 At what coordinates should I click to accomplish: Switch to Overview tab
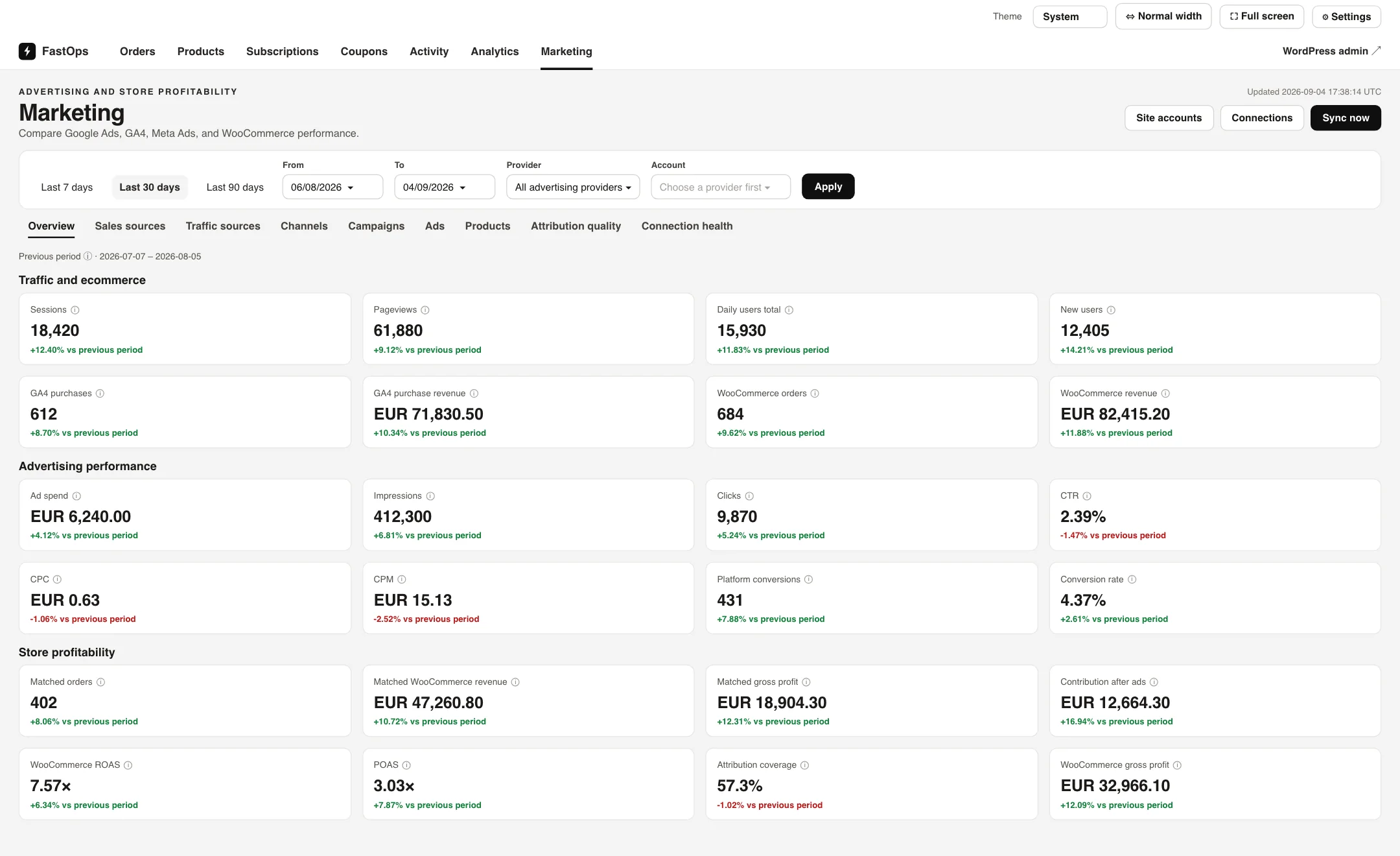pos(51,226)
